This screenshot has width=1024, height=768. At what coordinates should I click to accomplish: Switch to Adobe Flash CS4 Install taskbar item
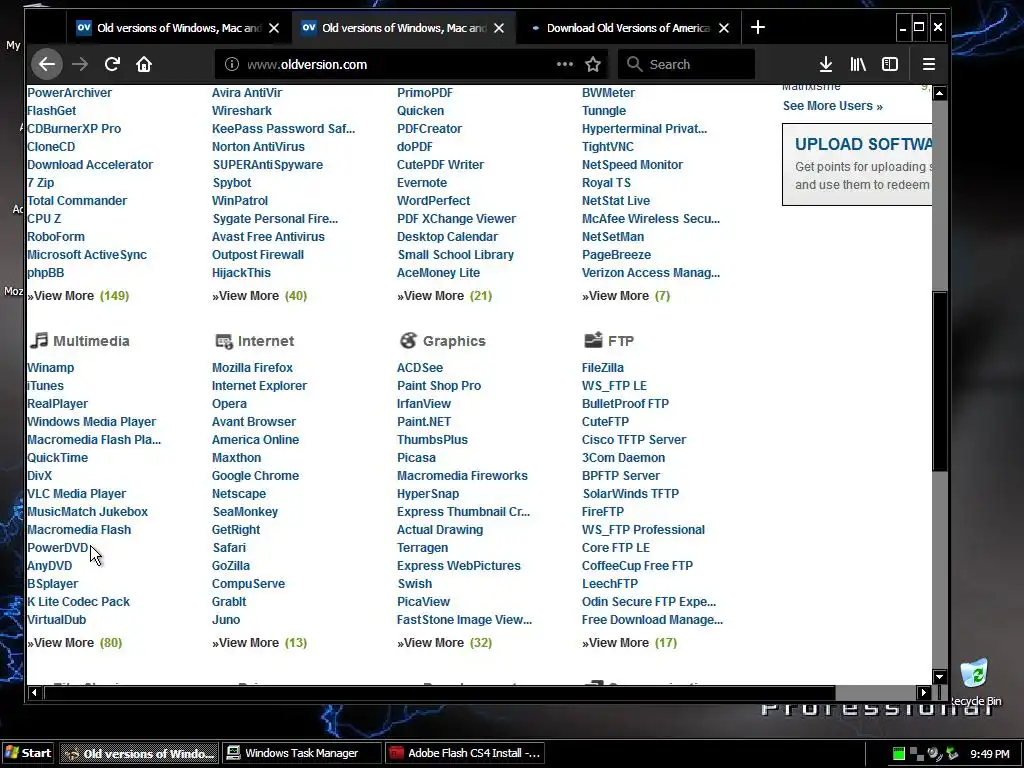click(465, 753)
